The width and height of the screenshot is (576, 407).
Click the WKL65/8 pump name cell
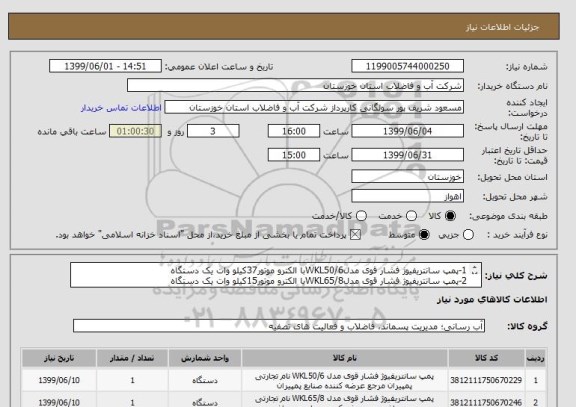click(x=345, y=400)
